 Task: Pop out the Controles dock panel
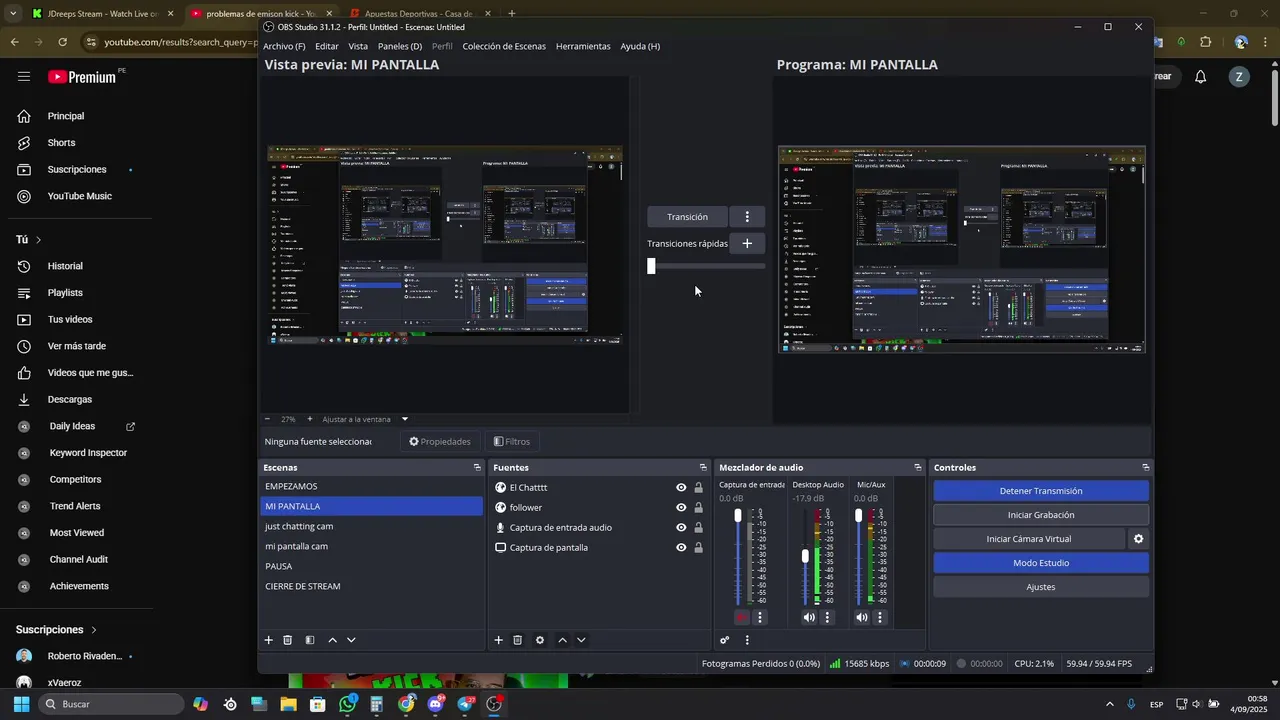coord(1146,468)
